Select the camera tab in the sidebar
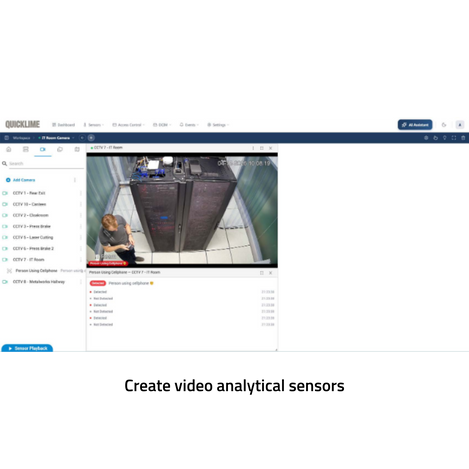 click(x=43, y=149)
